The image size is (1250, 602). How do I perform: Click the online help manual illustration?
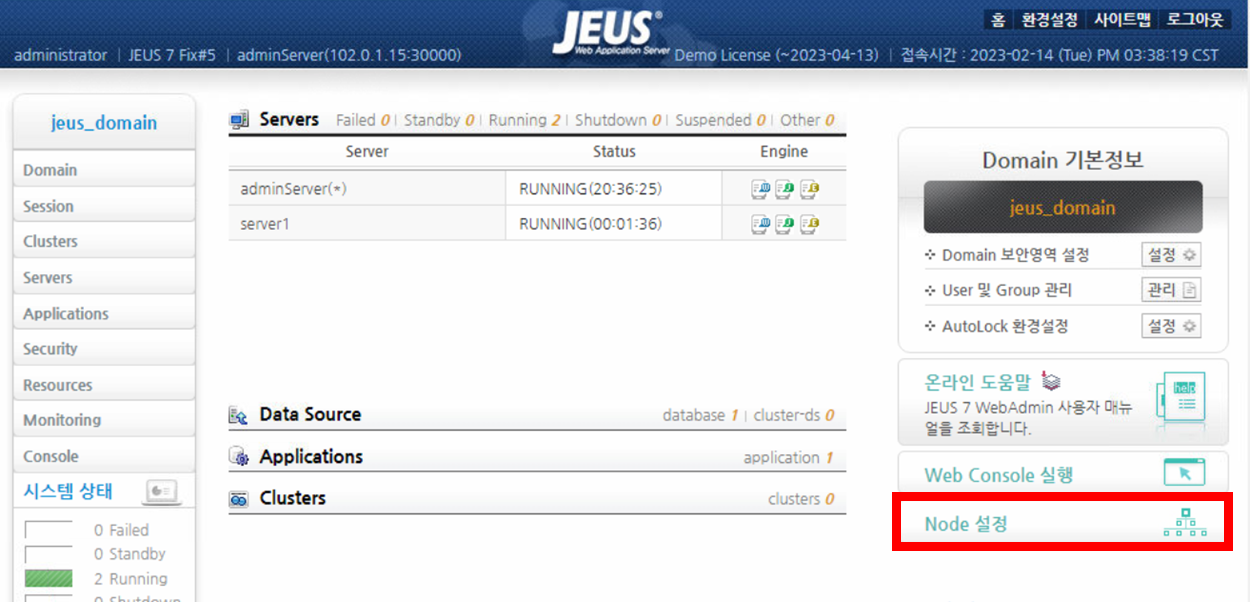(x=1180, y=397)
